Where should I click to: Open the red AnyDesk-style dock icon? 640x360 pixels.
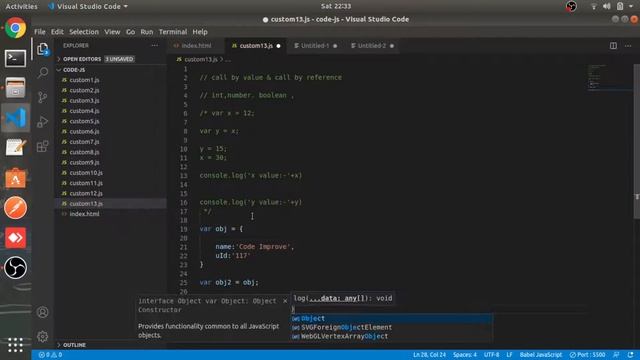tap(16, 238)
